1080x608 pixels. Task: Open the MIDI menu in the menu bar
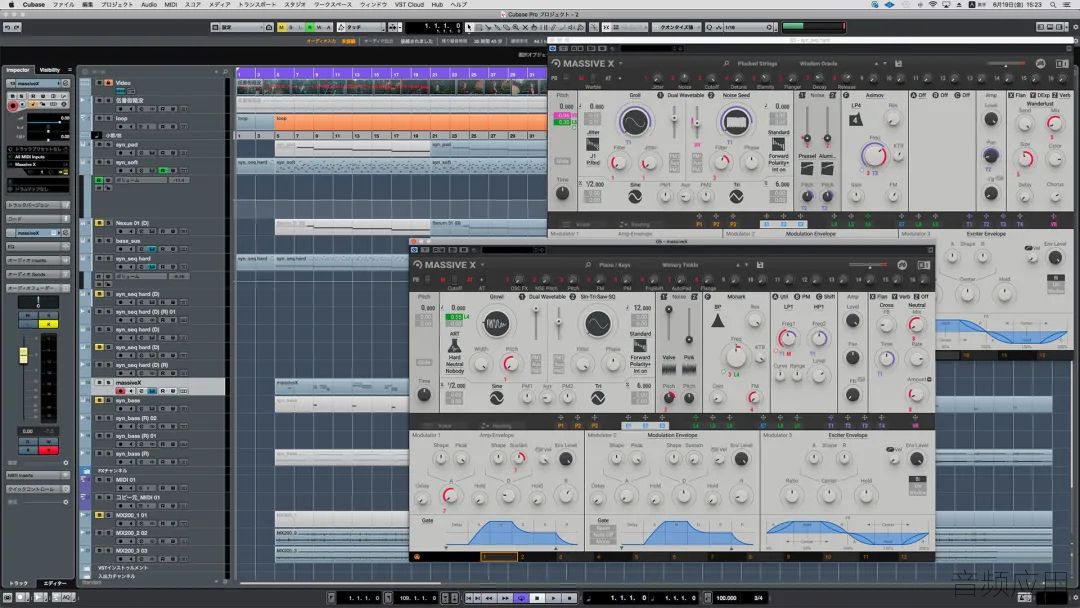(x=171, y=5)
